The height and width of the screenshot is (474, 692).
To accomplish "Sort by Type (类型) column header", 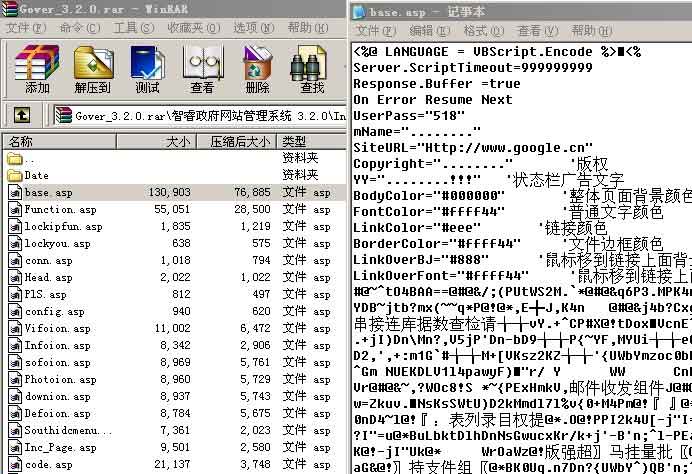I will click(311, 142).
